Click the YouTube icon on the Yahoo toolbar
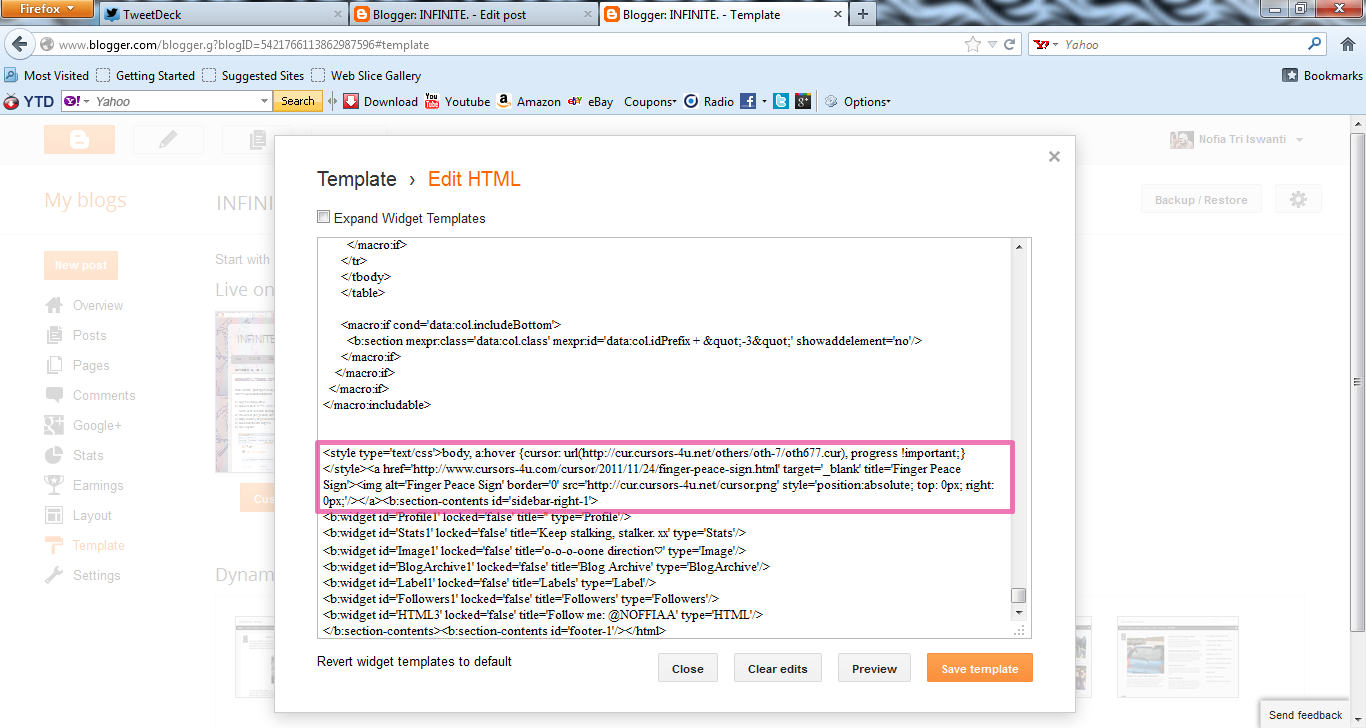Screen dimensions: 1366x728 pos(431,100)
